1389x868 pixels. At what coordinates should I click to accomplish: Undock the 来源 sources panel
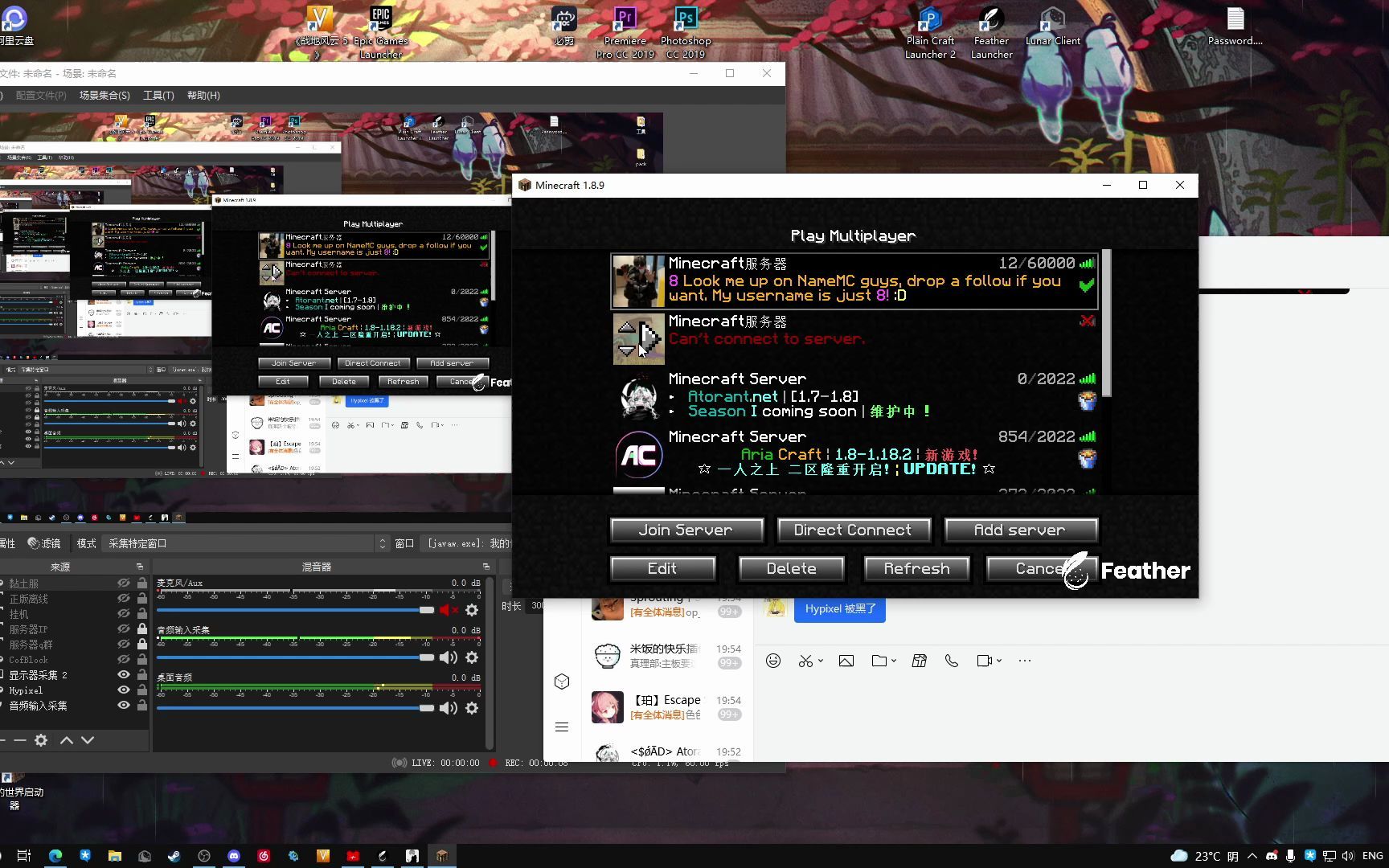(139, 567)
